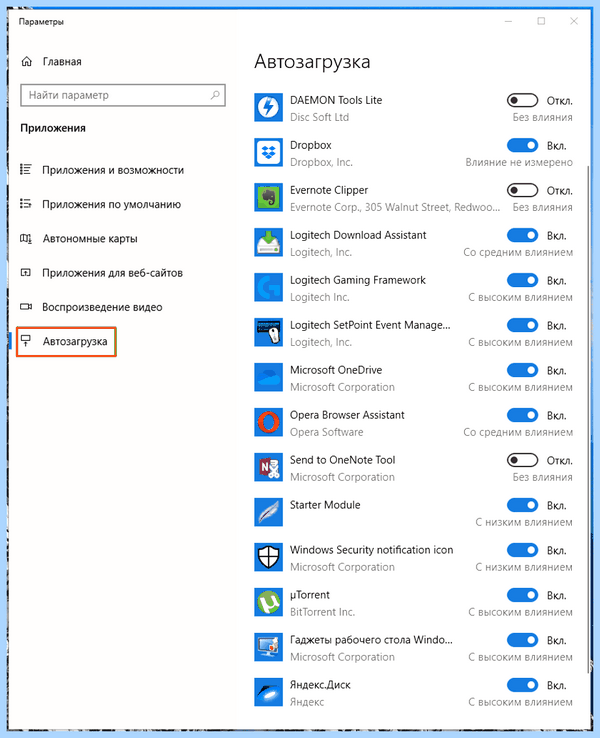Viewport: 600px width, 738px height.
Task: Click BitTorrent Inc. publisher text
Action: [x=322, y=612]
